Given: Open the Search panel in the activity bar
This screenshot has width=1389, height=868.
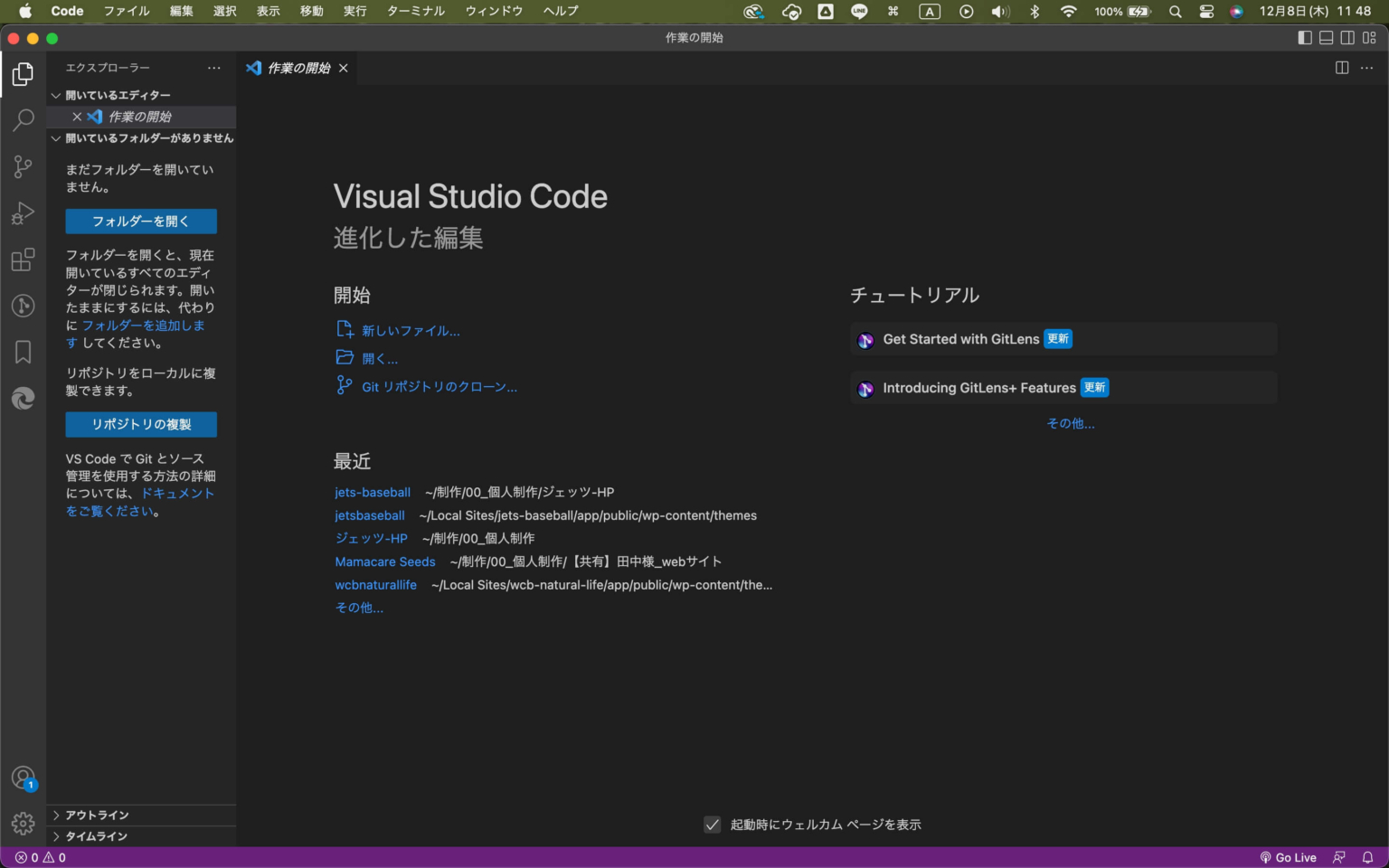Looking at the screenshot, I should coord(23,120).
